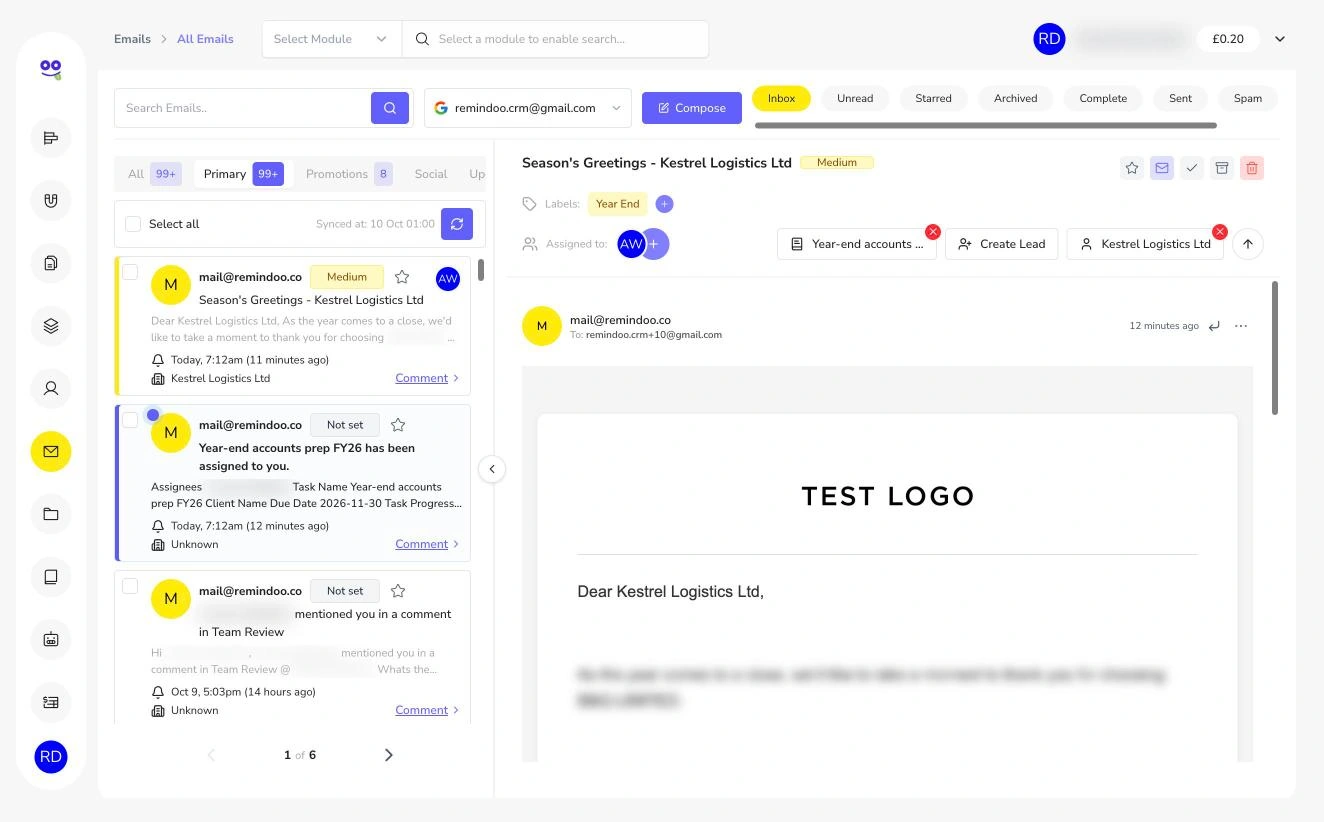The image size is (1324, 822).
Task: Select checkbox for Team Review mention email
Action: tap(130, 586)
